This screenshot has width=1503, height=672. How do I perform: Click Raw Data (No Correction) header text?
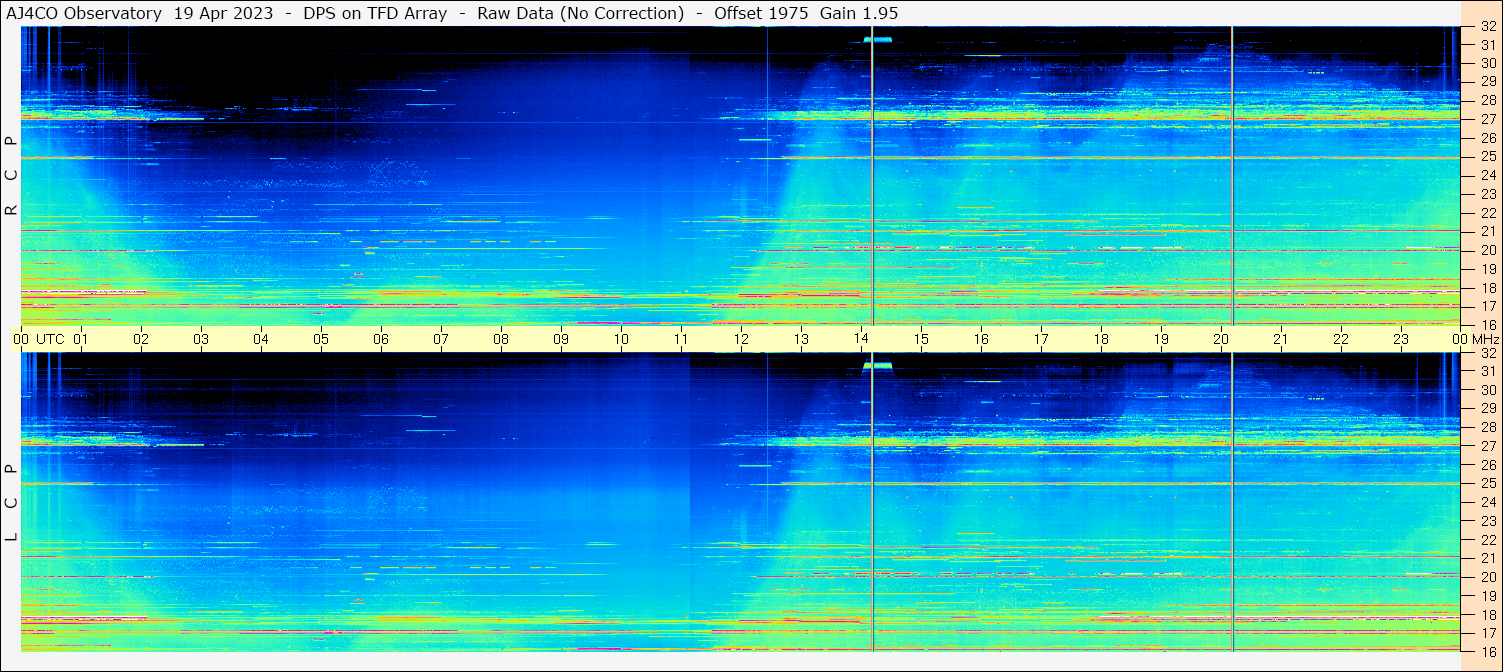point(580,13)
